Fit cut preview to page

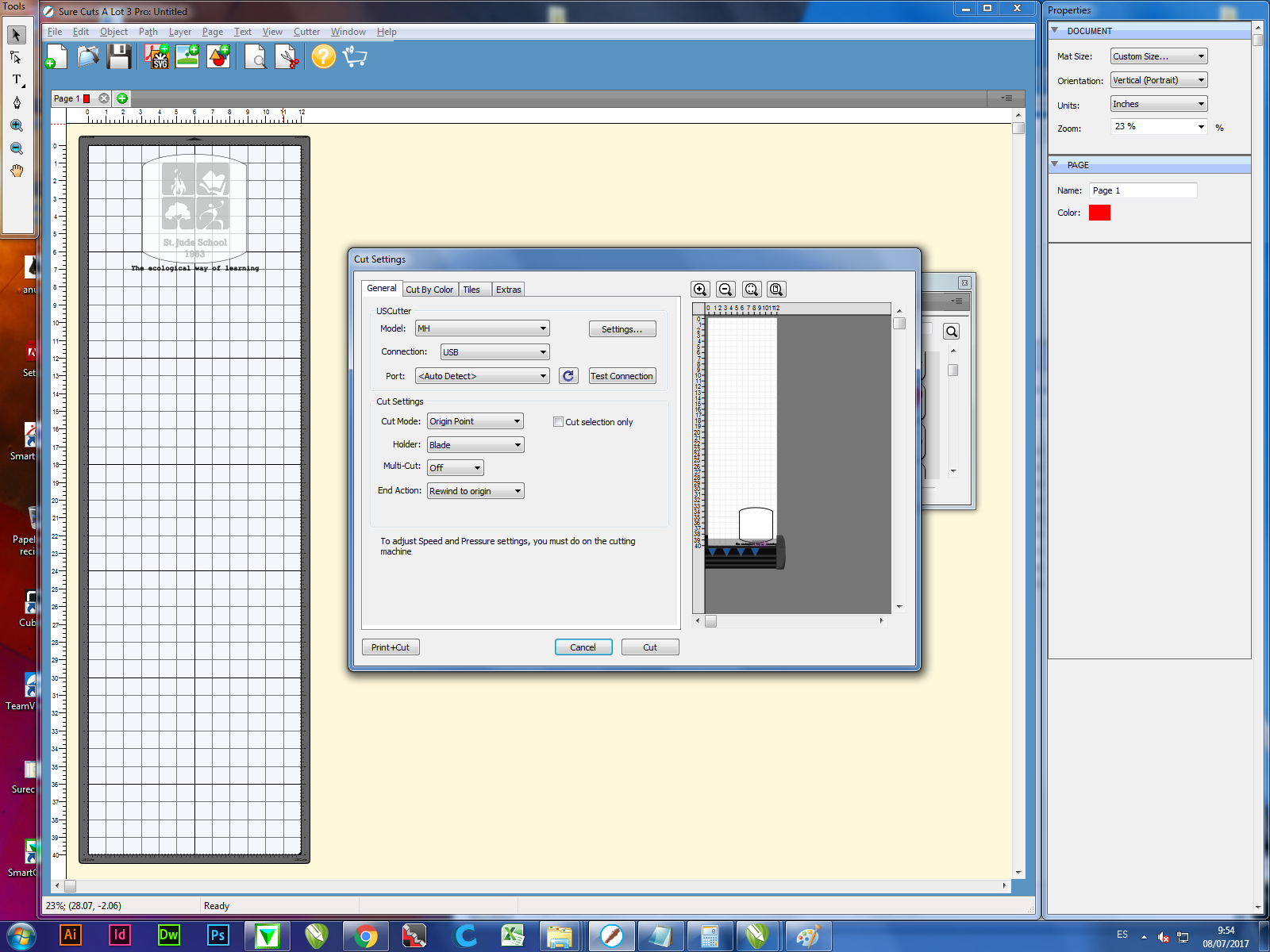tap(776, 290)
